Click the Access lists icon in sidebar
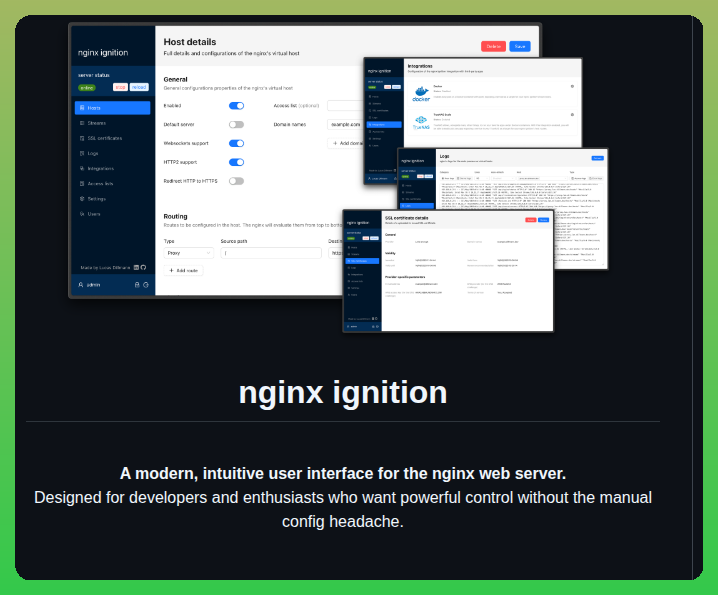The width and height of the screenshot is (718, 595). [x=82, y=184]
